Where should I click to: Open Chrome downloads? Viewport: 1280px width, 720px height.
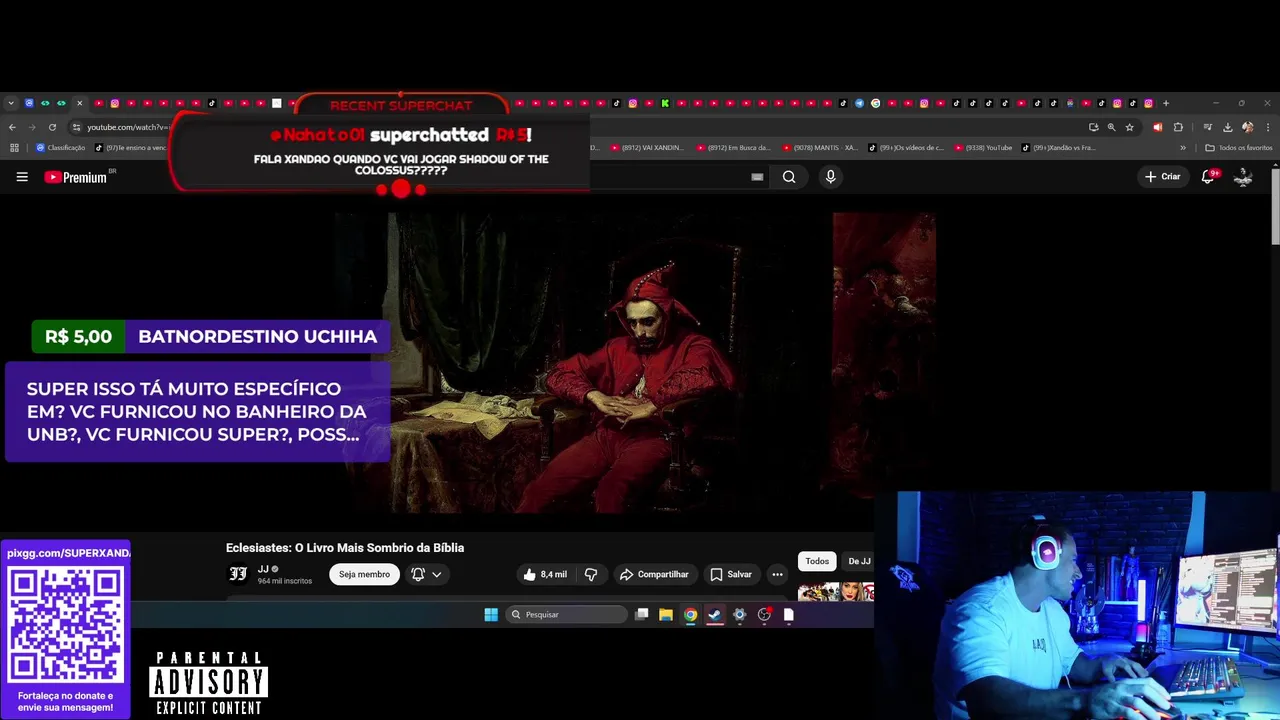1227,127
